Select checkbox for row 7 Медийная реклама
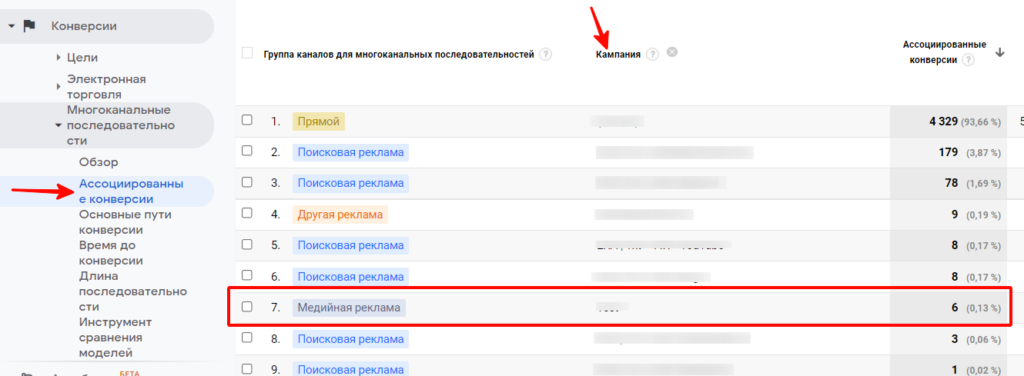 point(246,307)
